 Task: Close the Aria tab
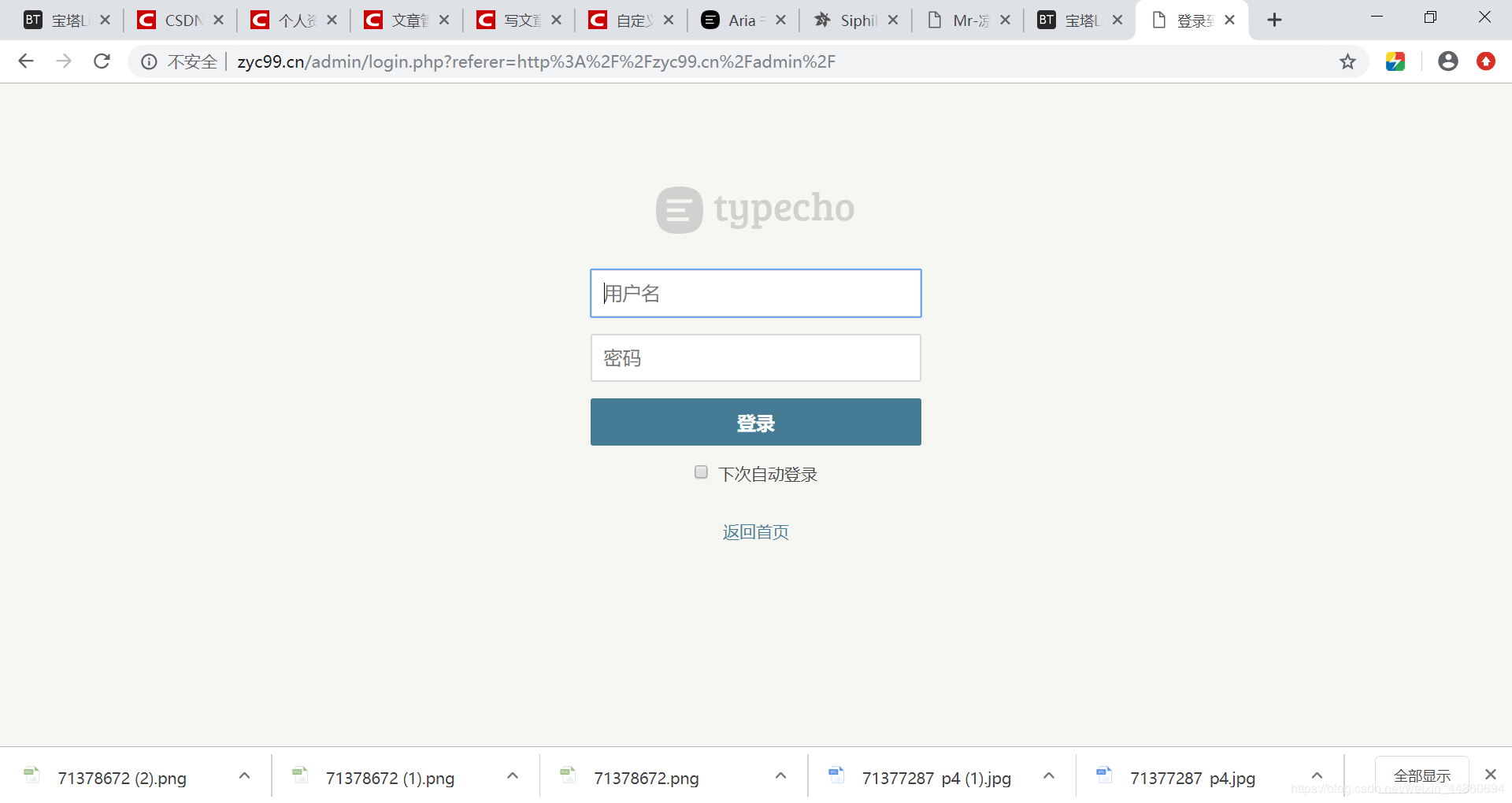pyautogui.click(x=780, y=20)
